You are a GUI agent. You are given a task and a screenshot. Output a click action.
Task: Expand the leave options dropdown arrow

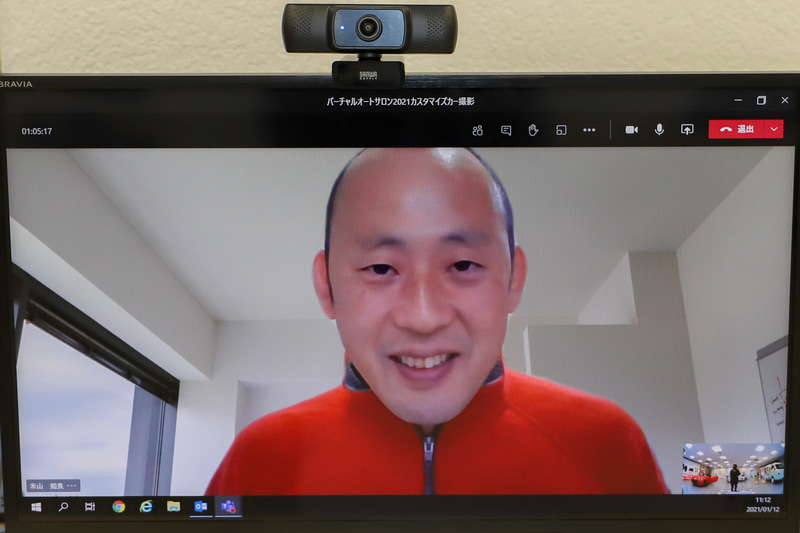(774, 129)
